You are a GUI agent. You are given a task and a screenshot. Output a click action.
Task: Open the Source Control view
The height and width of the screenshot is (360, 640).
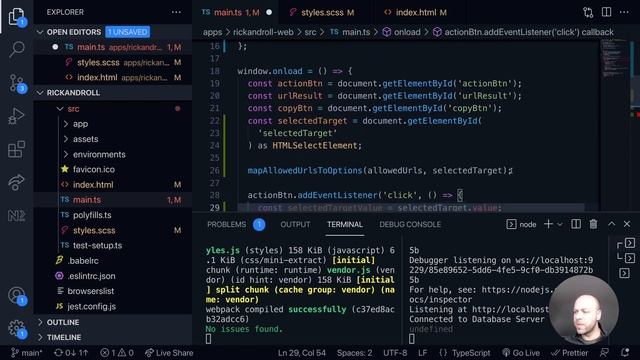click(16, 83)
